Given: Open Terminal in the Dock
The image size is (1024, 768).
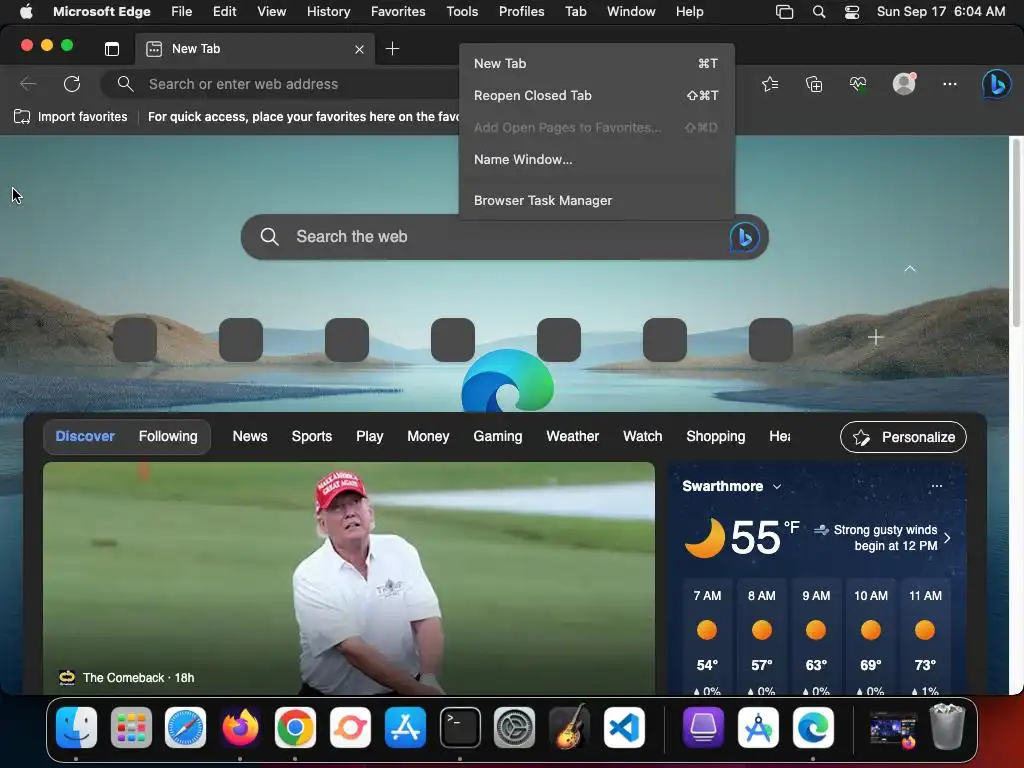Looking at the screenshot, I should click(x=460, y=728).
